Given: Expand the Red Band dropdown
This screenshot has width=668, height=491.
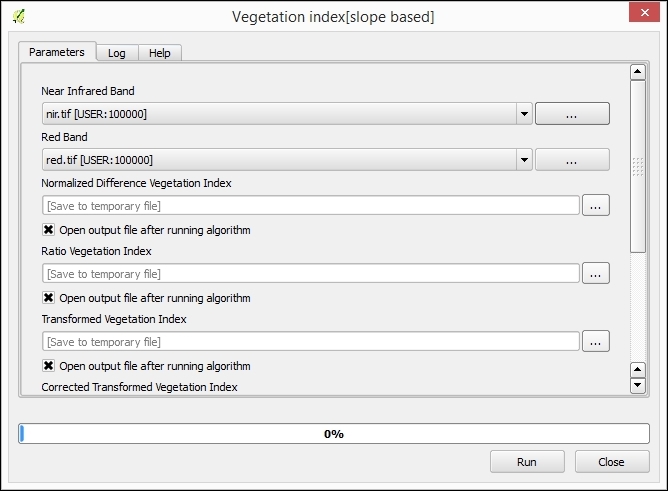Looking at the screenshot, I should 524,160.
